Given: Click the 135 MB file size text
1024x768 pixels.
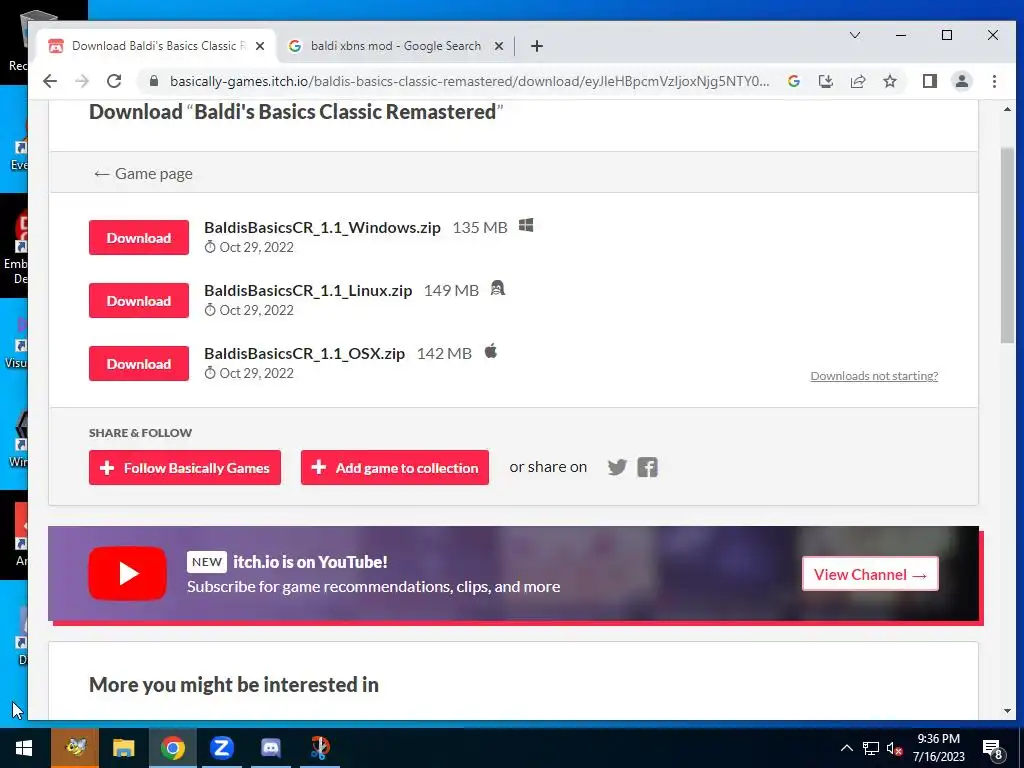Looking at the screenshot, I should tap(480, 227).
